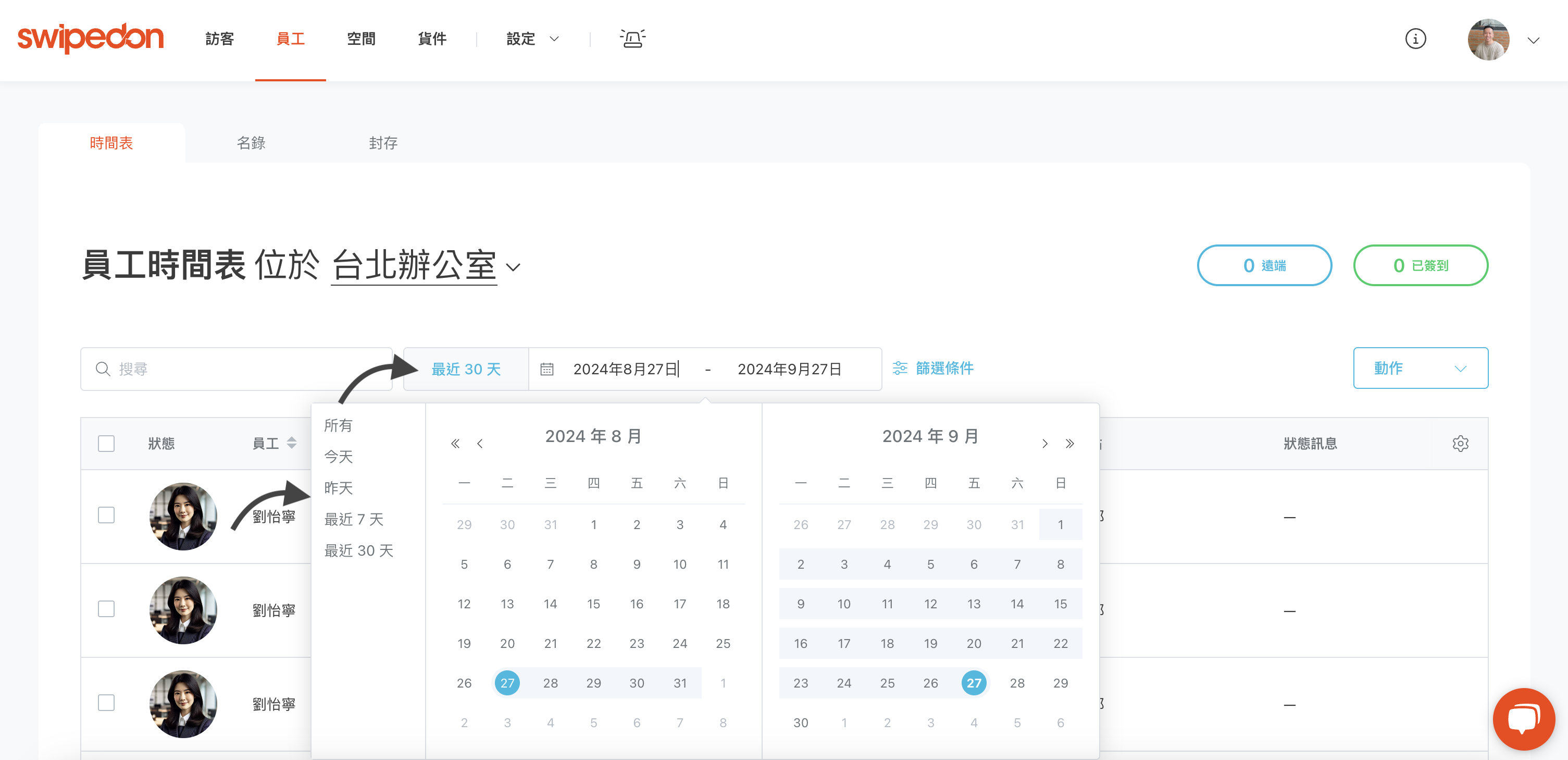Click the 0 已簽到 signed-in counter button
The height and width of the screenshot is (760, 1568).
coord(1421,265)
